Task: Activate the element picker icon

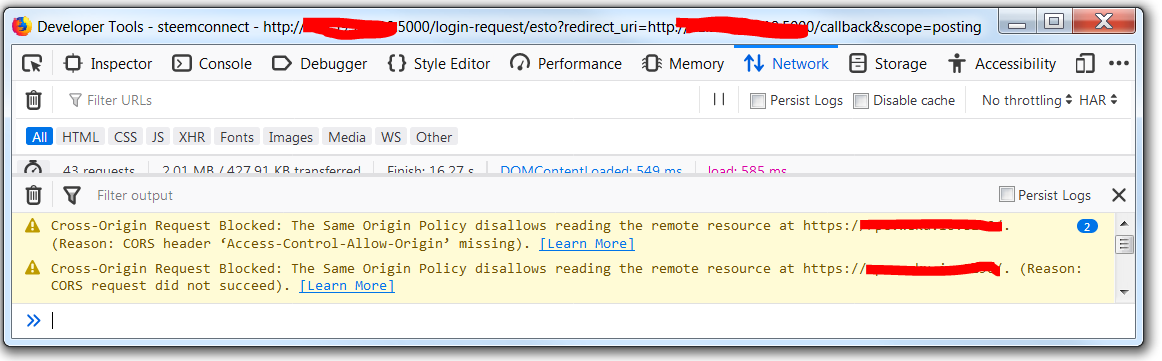Action: pyautogui.click(x=32, y=64)
